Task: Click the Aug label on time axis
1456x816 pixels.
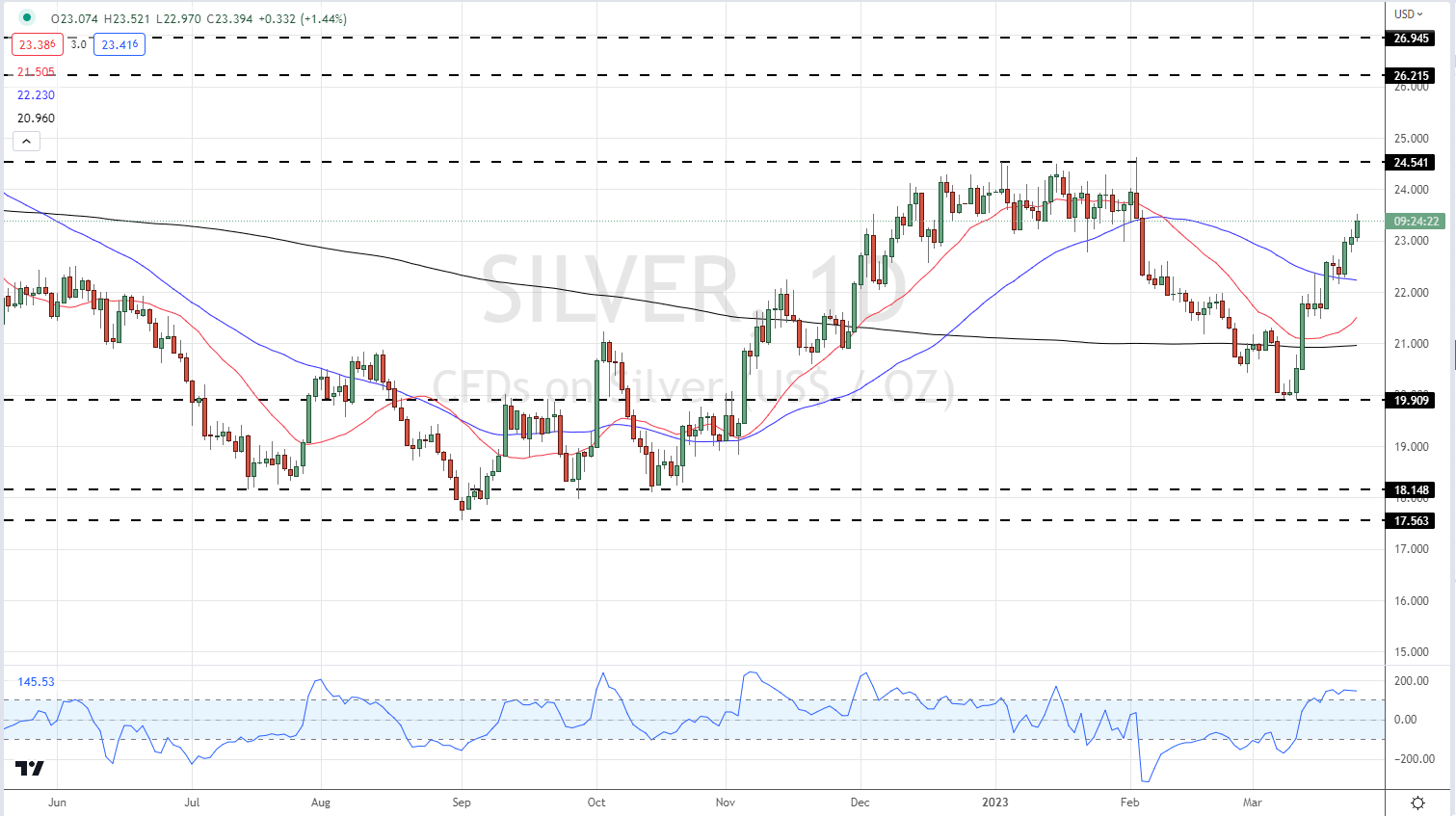Action: coord(321,803)
